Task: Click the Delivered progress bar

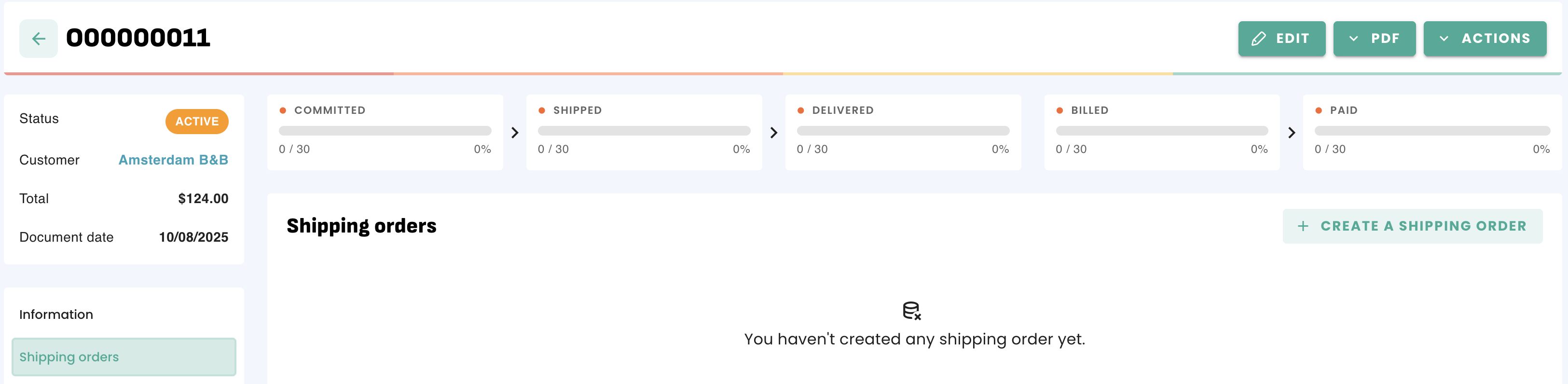Action: tap(903, 131)
